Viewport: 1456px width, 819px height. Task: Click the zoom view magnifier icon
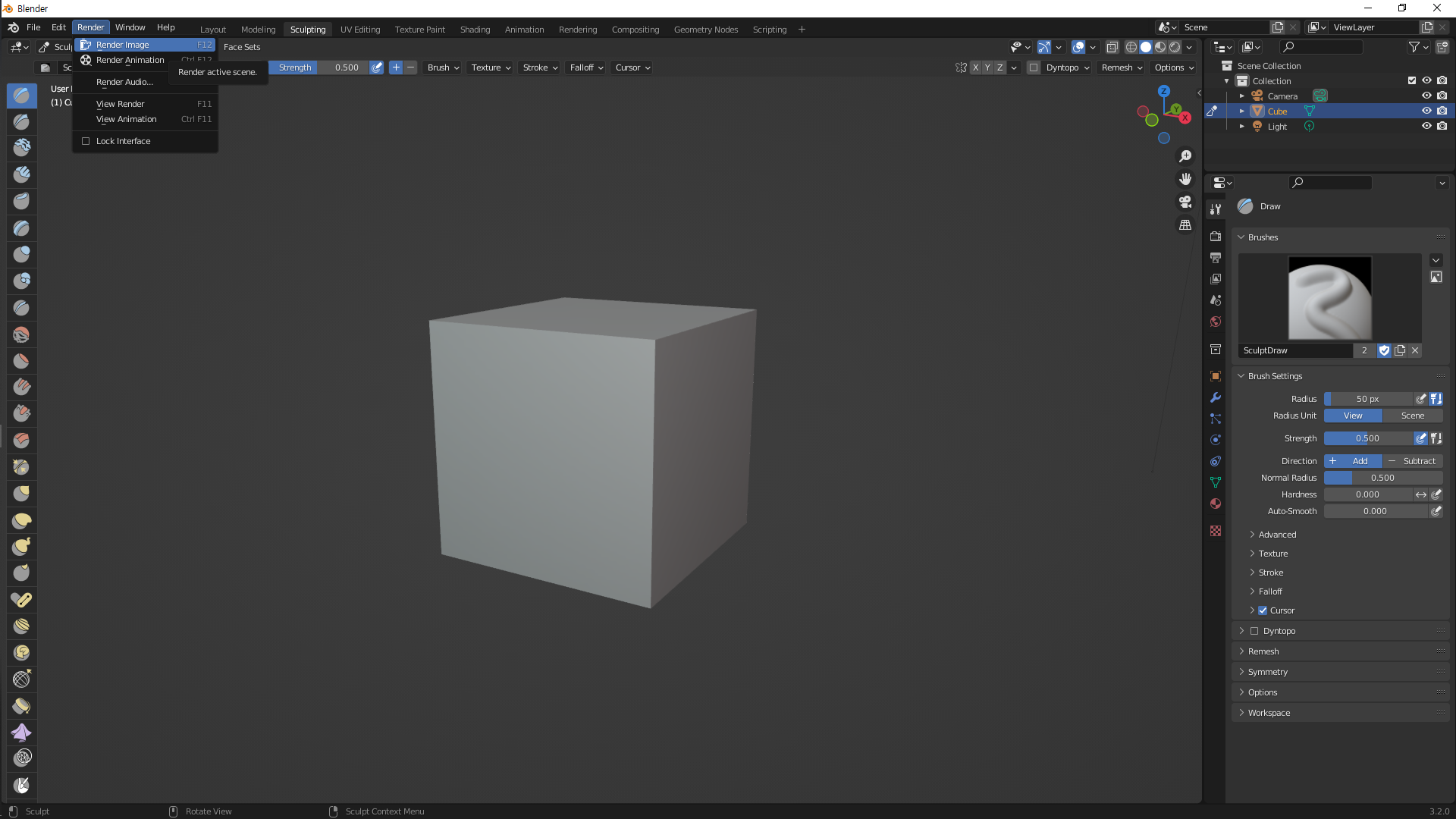[x=1185, y=156]
